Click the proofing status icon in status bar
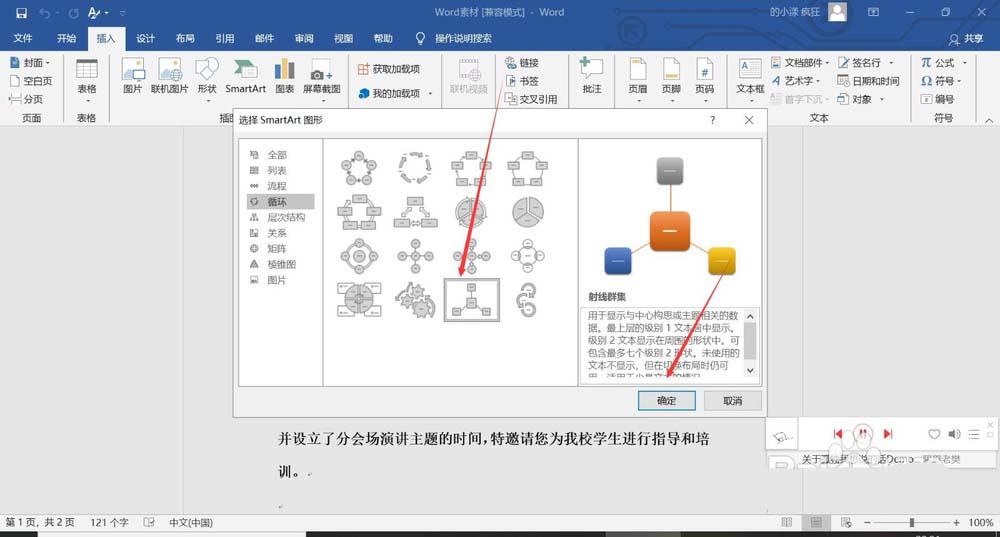 pos(149,522)
